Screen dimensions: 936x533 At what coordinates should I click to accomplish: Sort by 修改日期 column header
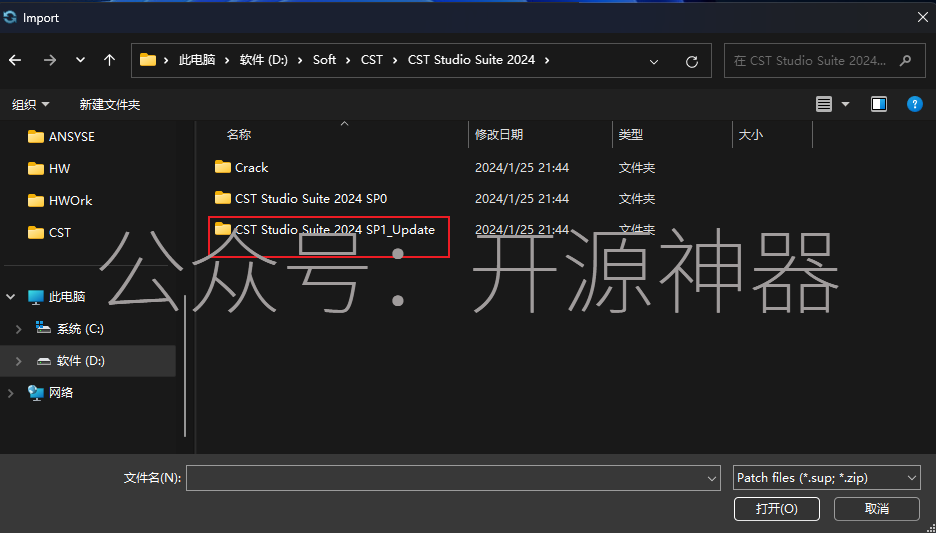pos(499,135)
